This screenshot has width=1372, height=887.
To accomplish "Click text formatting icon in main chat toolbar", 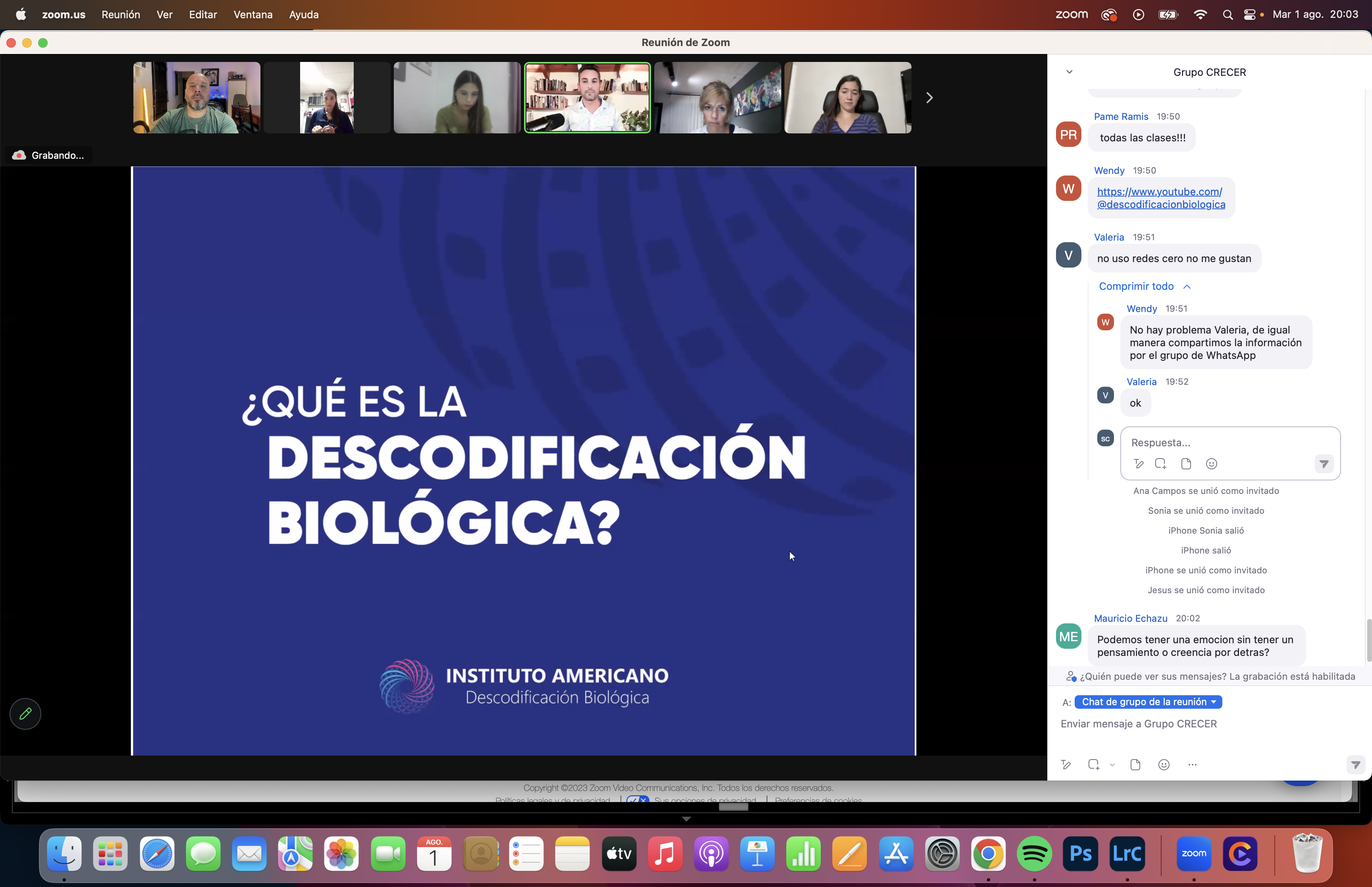I will 1066,764.
